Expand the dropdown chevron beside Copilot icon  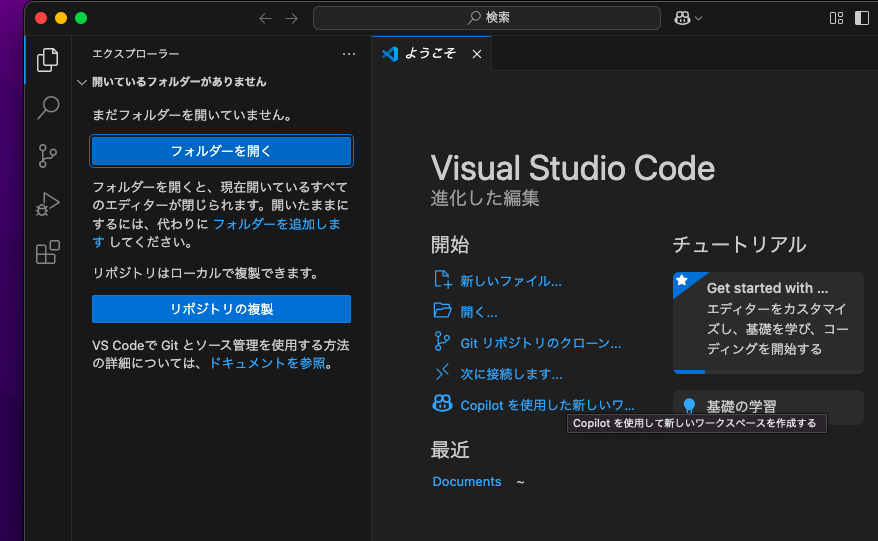point(698,18)
